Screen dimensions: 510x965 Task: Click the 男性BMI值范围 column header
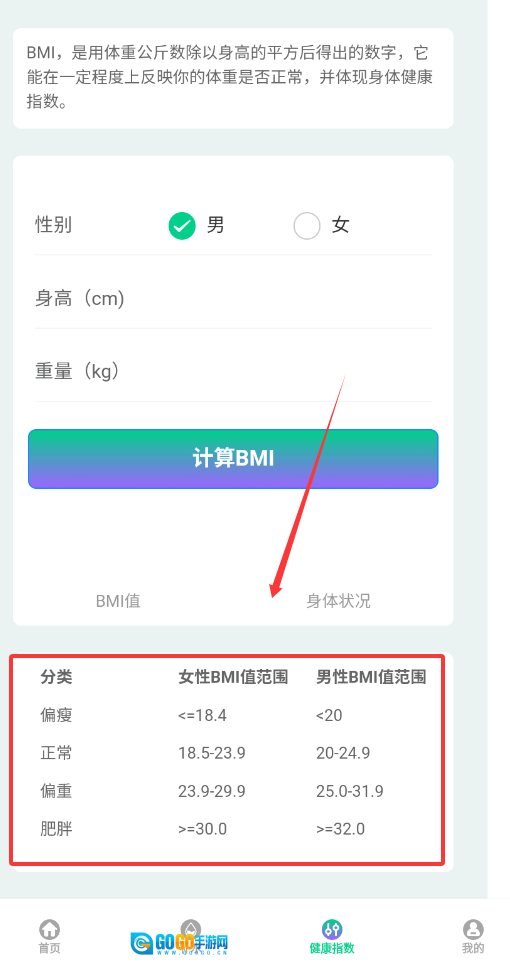coord(371,678)
